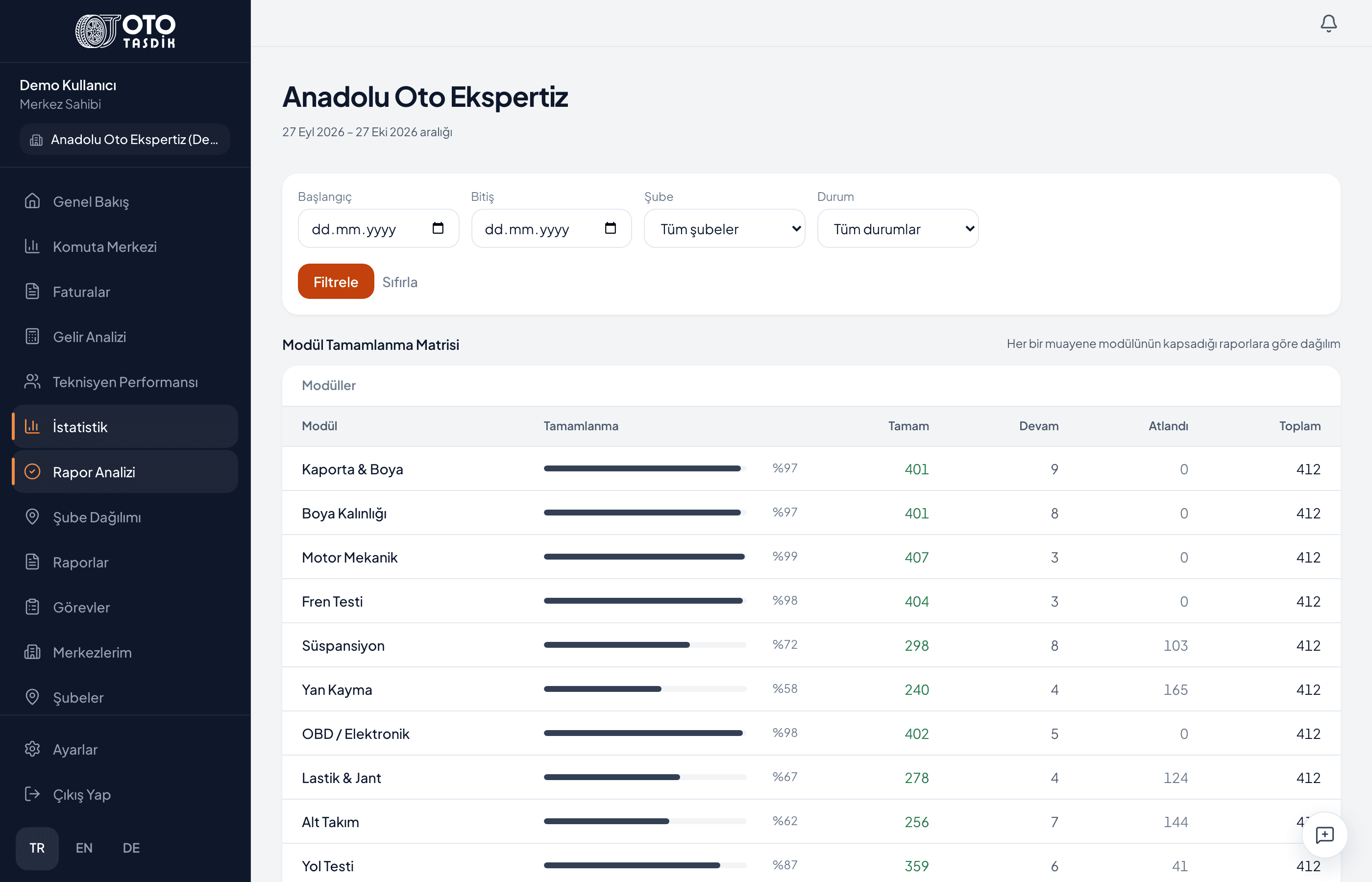Open Bitiş calendar picker icon
The image size is (1372, 882).
(611, 228)
